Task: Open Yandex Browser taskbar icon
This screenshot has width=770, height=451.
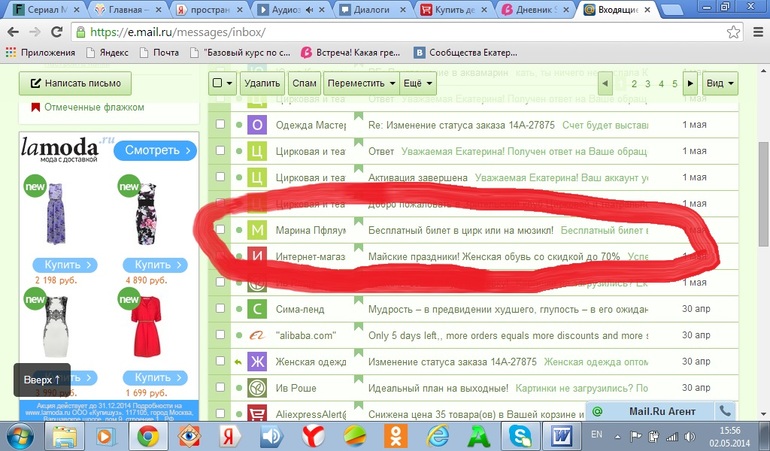Action: tap(313, 436)
